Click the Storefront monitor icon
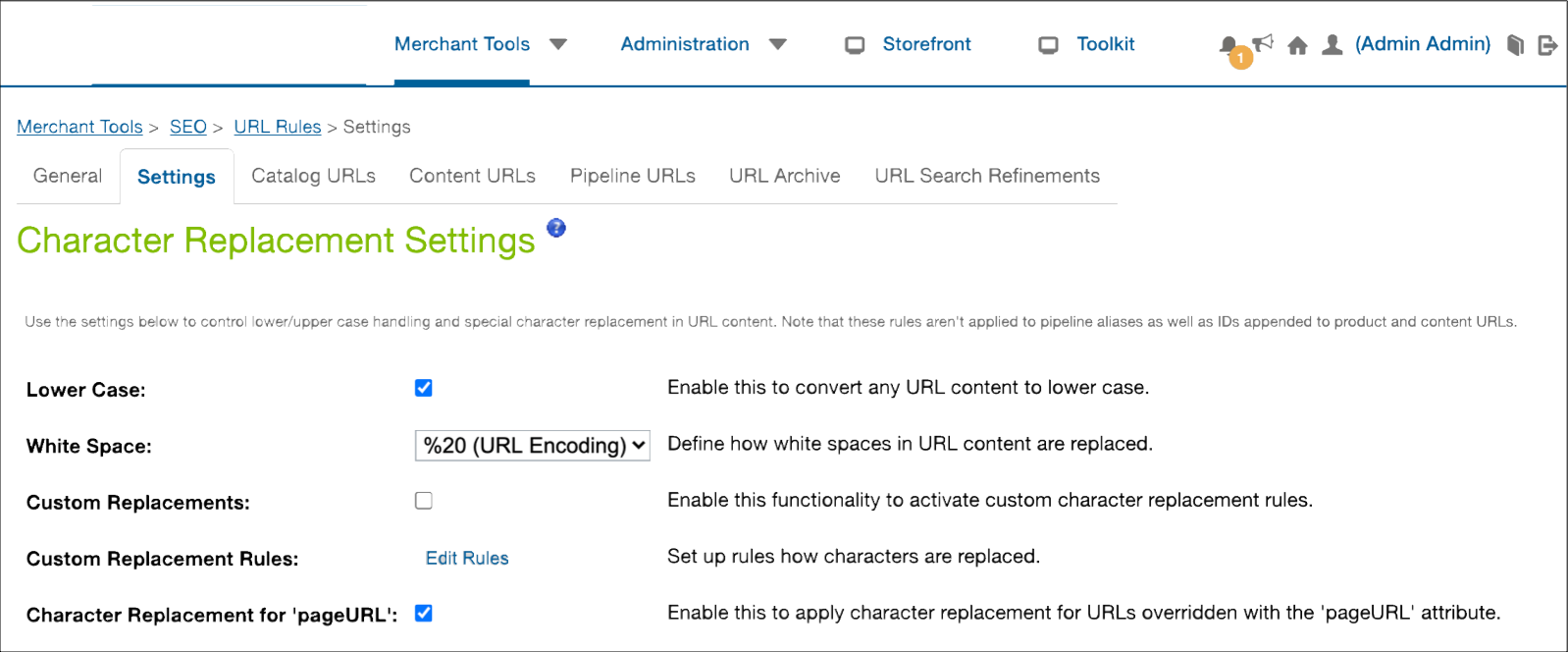This screenshot has width=1568, height=652. click(x=855, y=45)
